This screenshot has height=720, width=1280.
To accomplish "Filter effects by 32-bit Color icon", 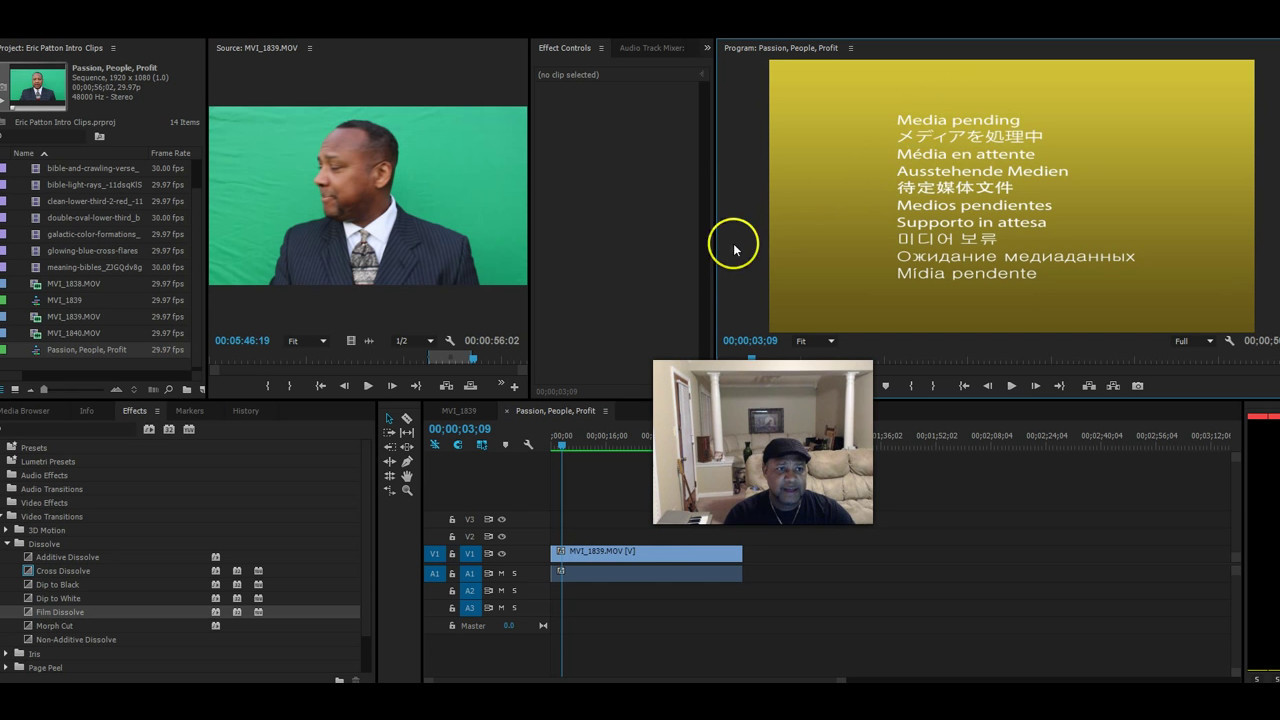I will coord(169,429).
